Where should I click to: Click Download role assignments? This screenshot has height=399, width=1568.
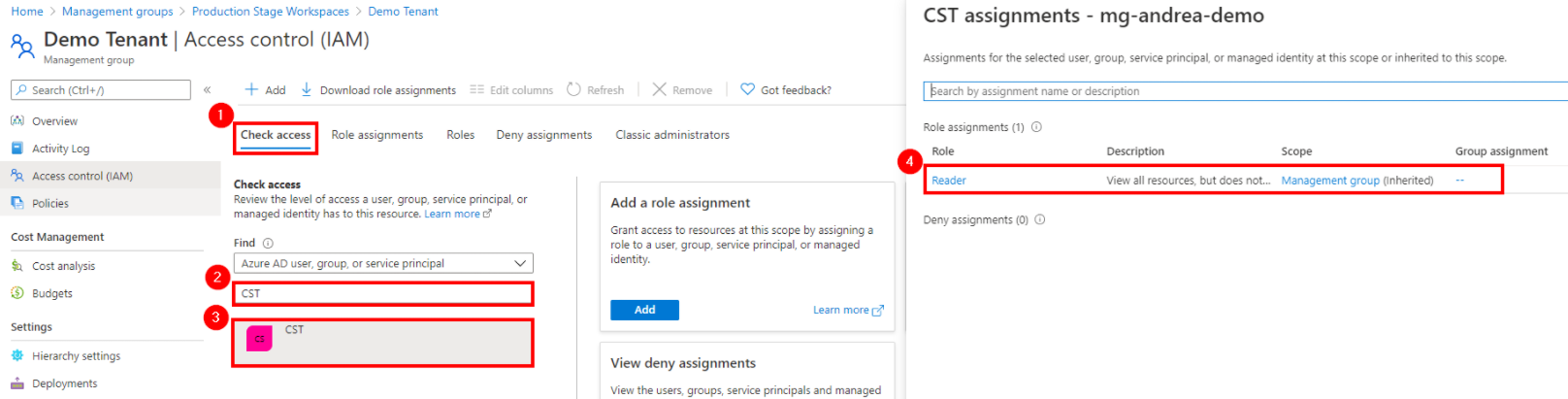click(x=378, y=90)
